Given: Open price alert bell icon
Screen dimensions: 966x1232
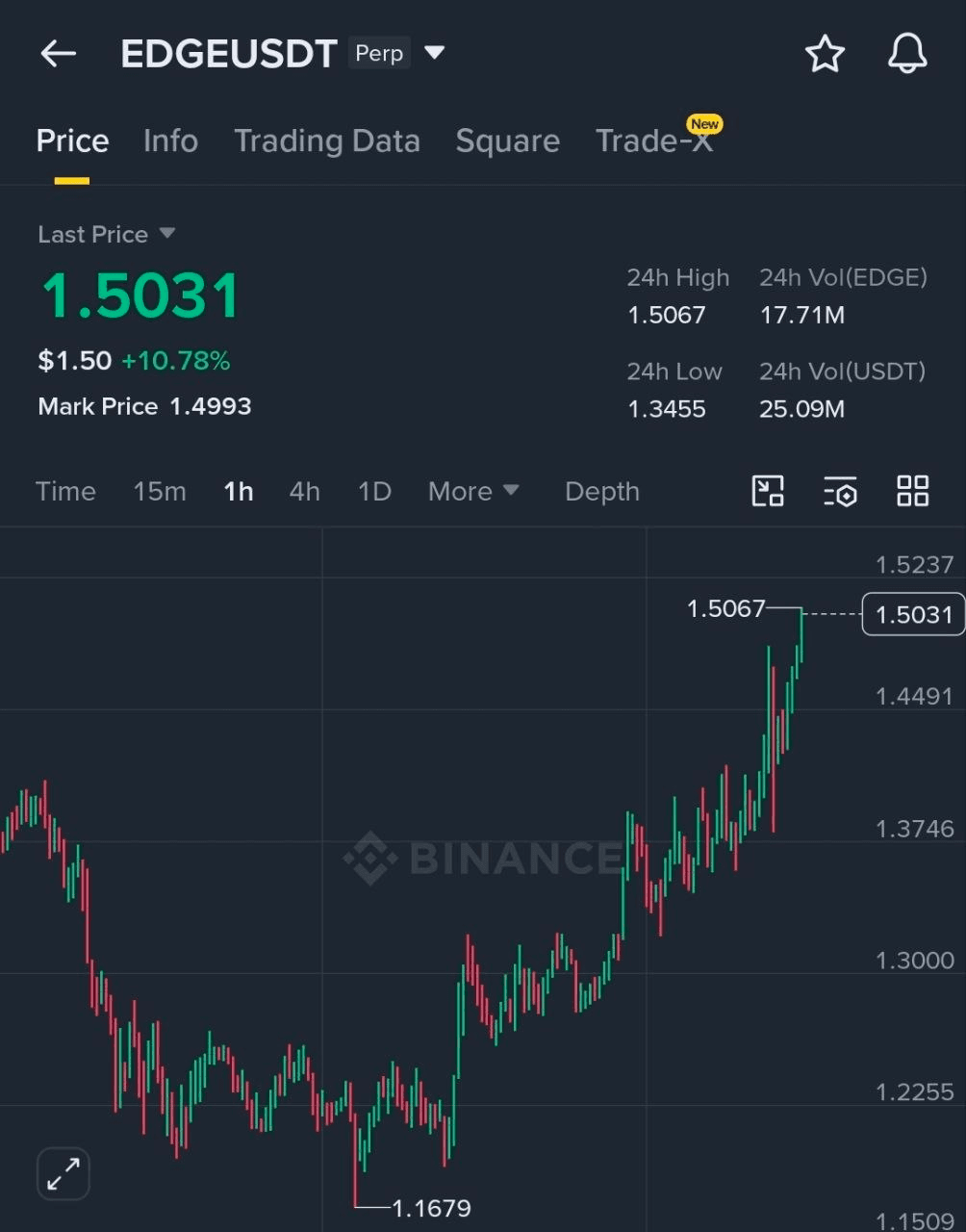Looking at the screenshot, I should (907, 54).
